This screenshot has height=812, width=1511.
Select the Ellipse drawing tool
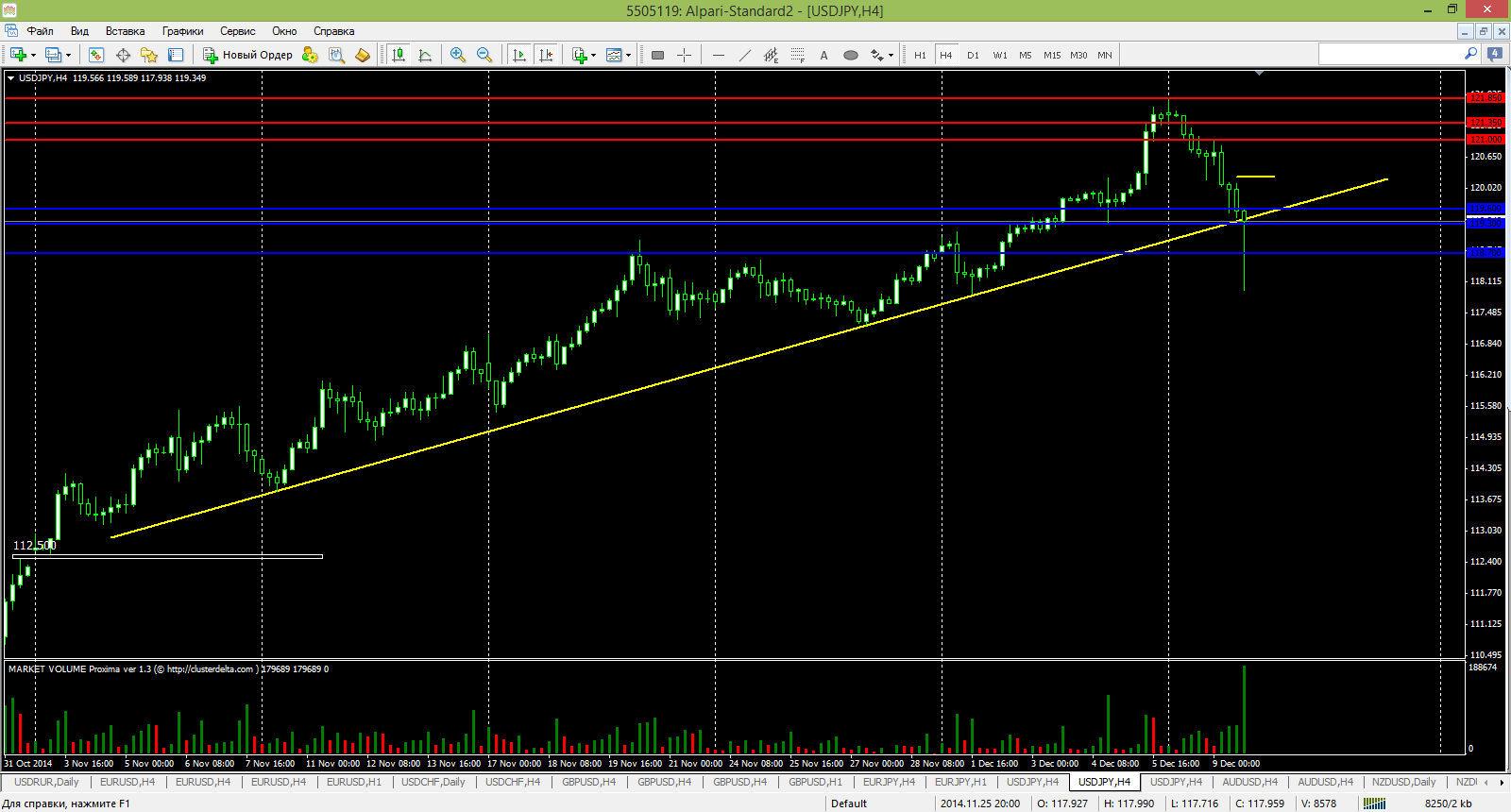point(851,55)
